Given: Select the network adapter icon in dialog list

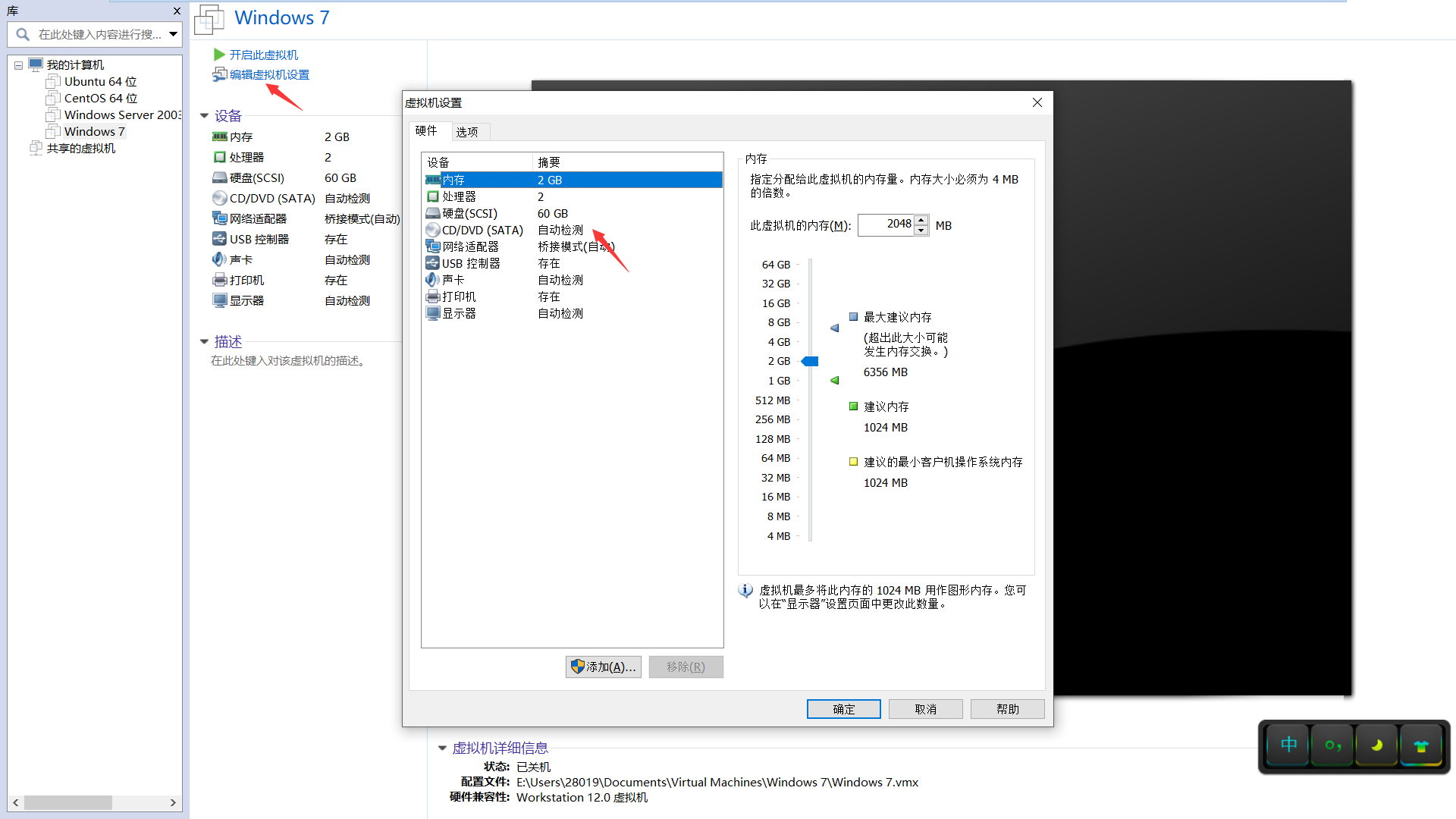Looking at the screenshot, I should pyautogui.click(x=432, y=247).
